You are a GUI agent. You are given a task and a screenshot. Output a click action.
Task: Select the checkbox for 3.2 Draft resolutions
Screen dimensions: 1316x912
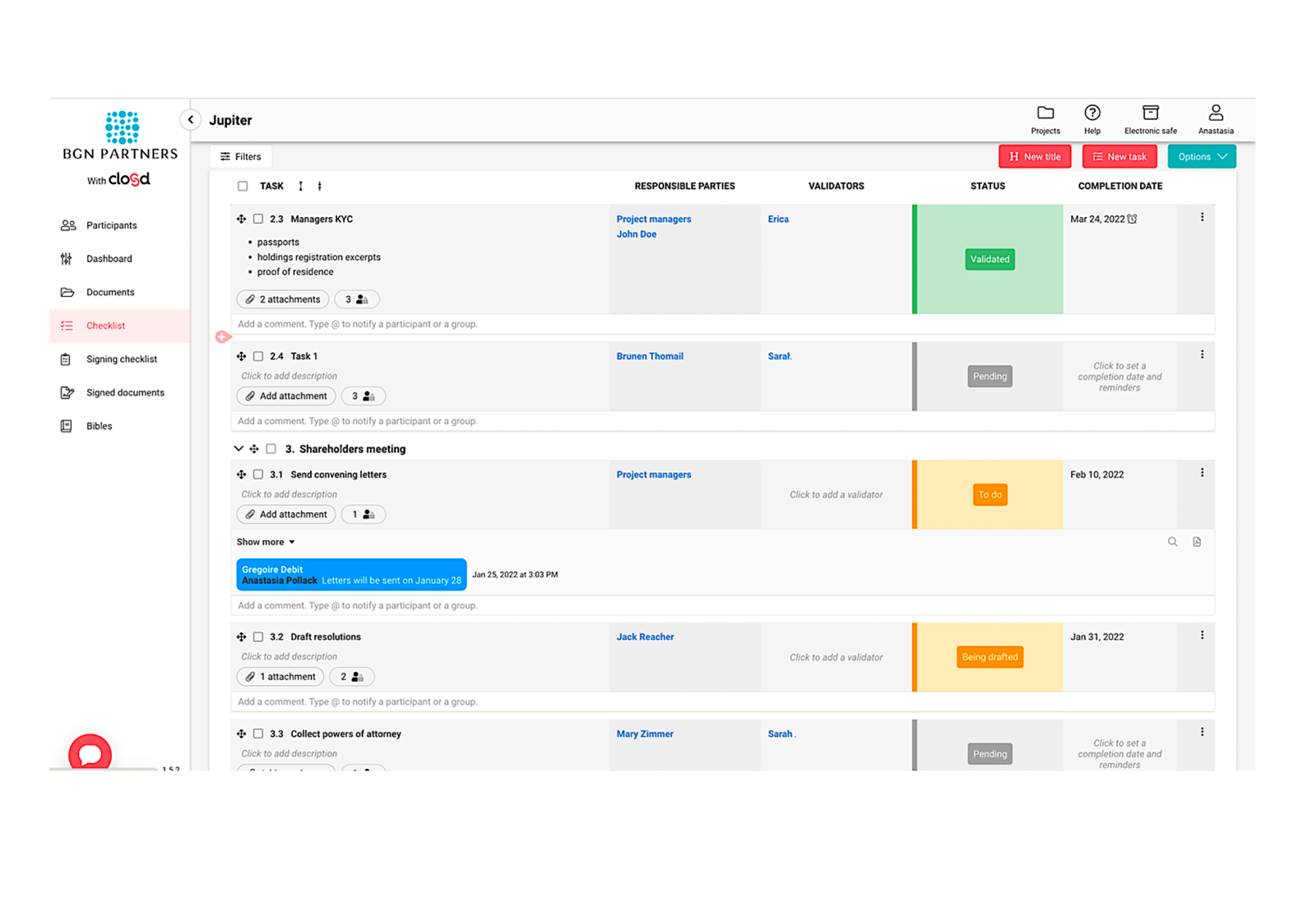pyautogui.click(x=258, y=637)
